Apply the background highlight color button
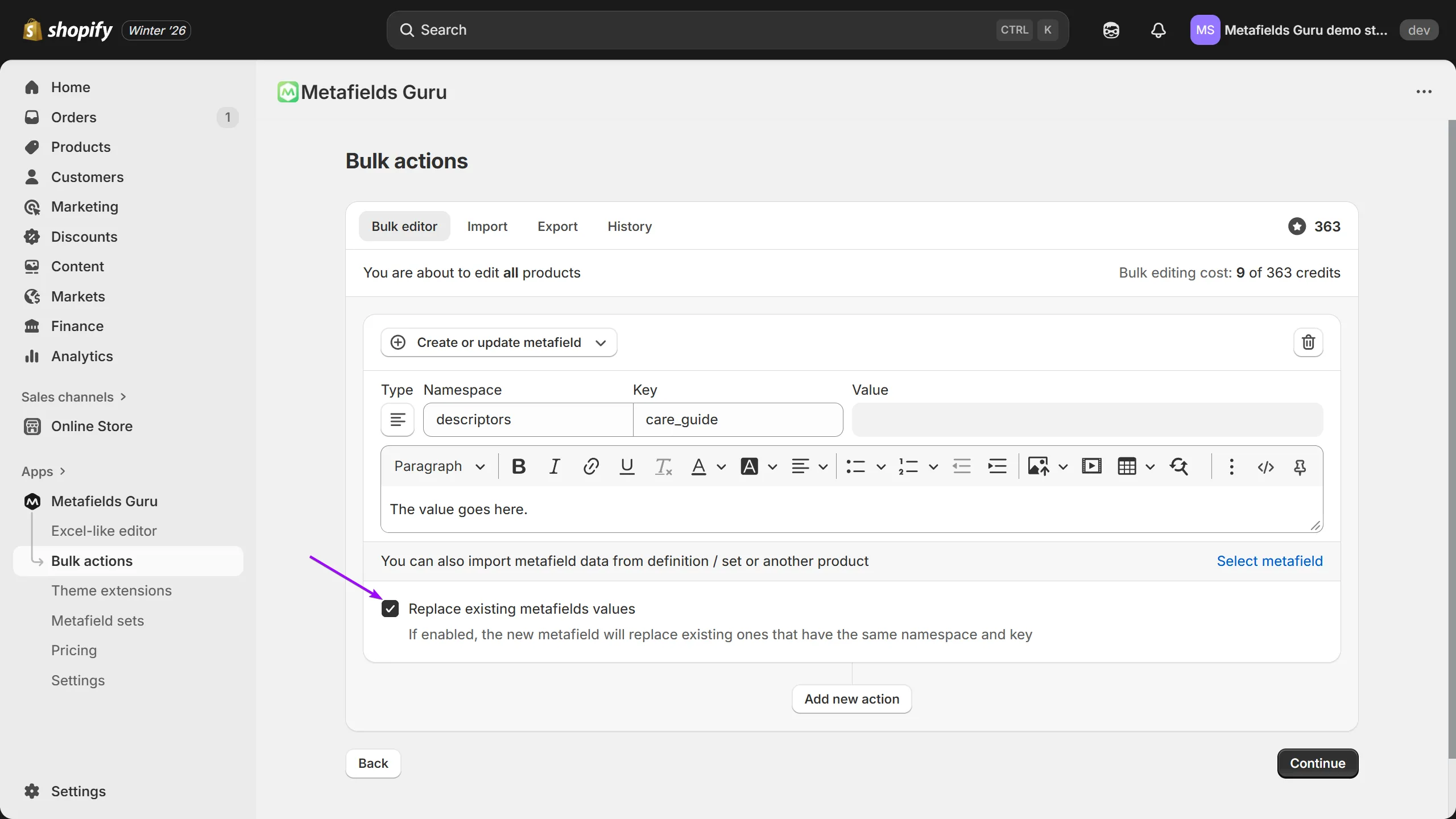This screenshot has width=1456, height=819. (x=750, y=466)
